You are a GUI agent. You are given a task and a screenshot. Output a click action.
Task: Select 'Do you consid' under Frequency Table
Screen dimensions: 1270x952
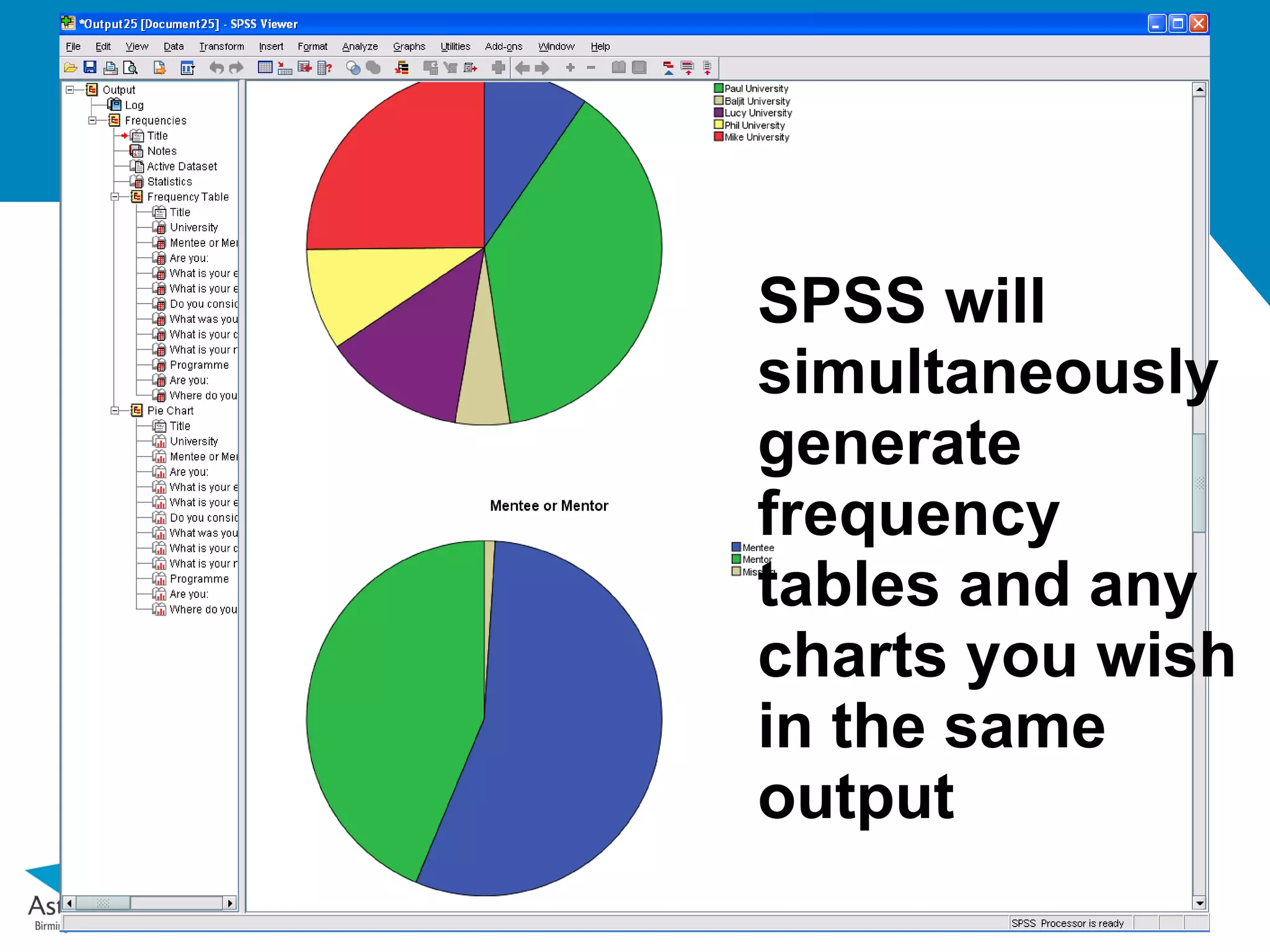click(x=203, y=304)
